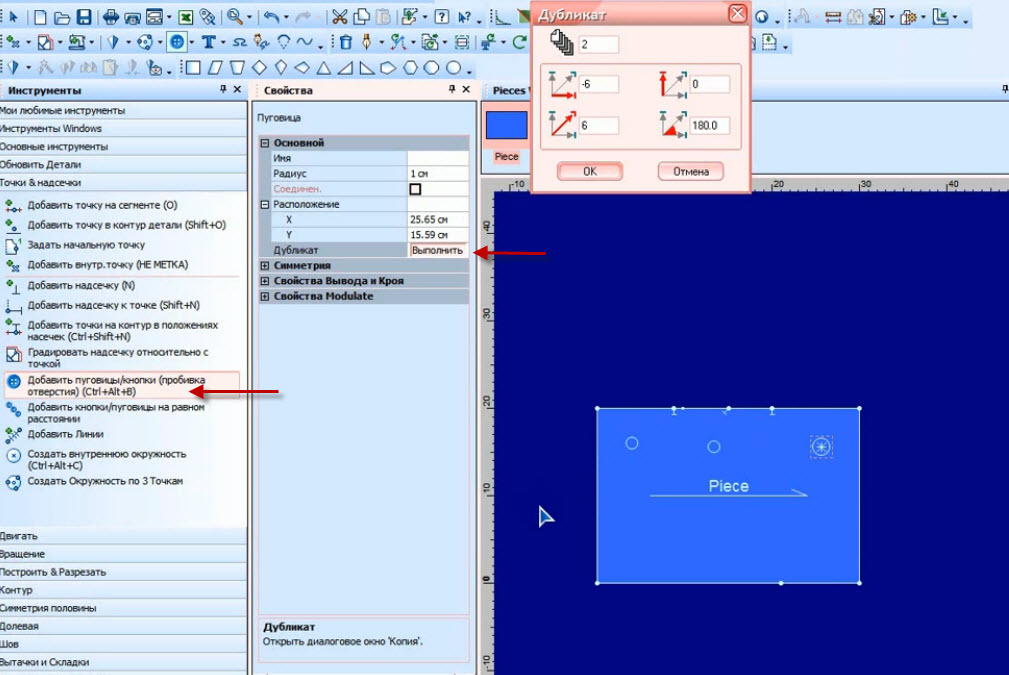1009x675 pixels.
Task: Click the circle shape icon
Action: click(454, 68)
